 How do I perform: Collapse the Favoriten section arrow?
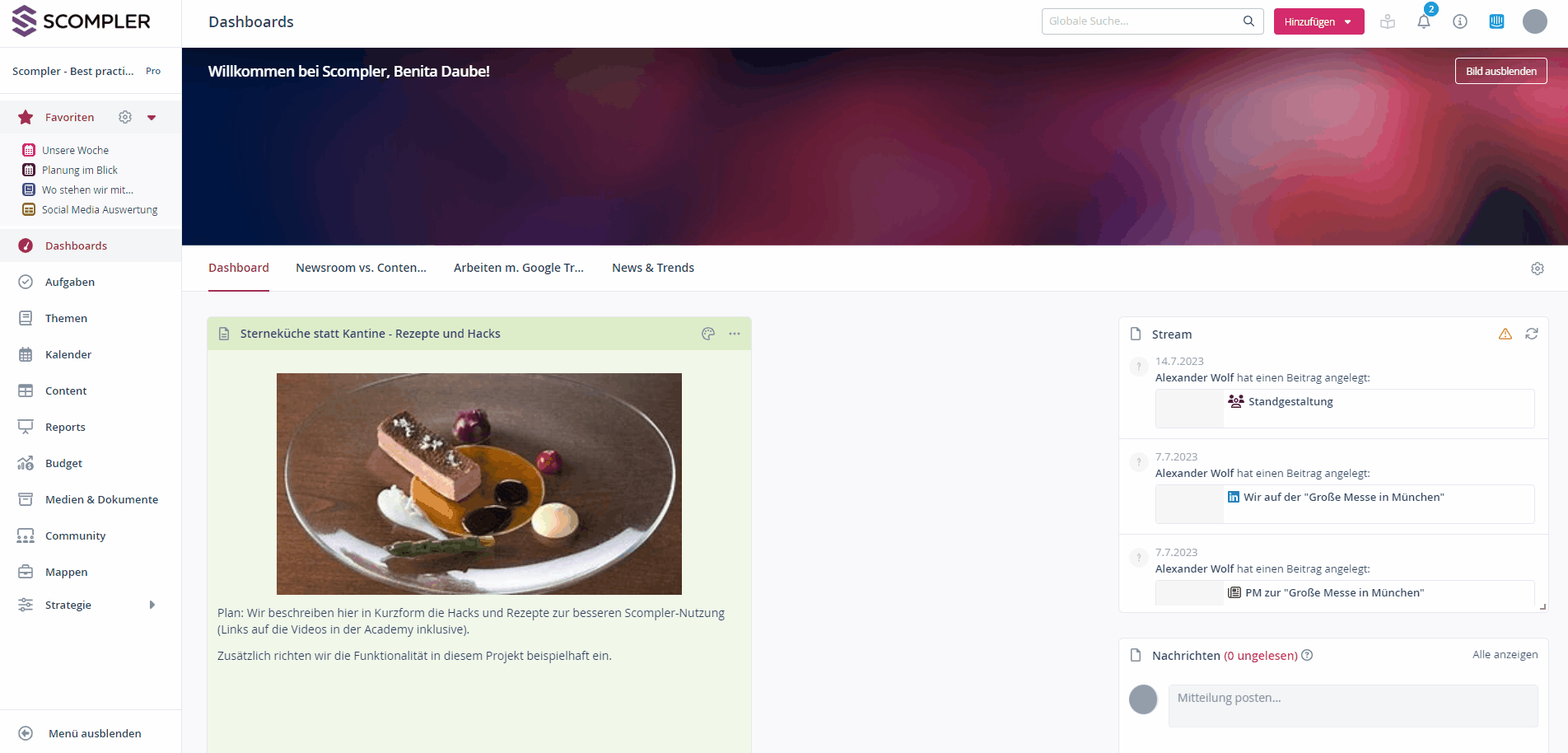[x=152, y=117]
